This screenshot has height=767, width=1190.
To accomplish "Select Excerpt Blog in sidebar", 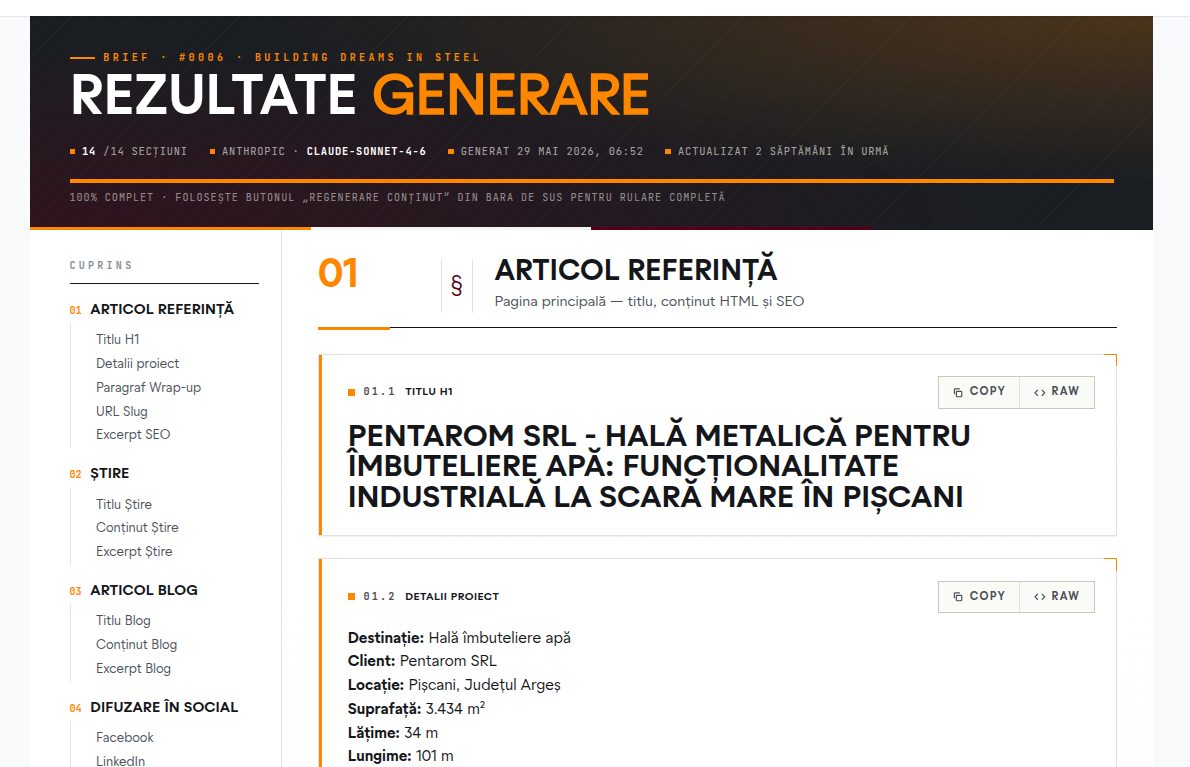I will coord(134,669).
